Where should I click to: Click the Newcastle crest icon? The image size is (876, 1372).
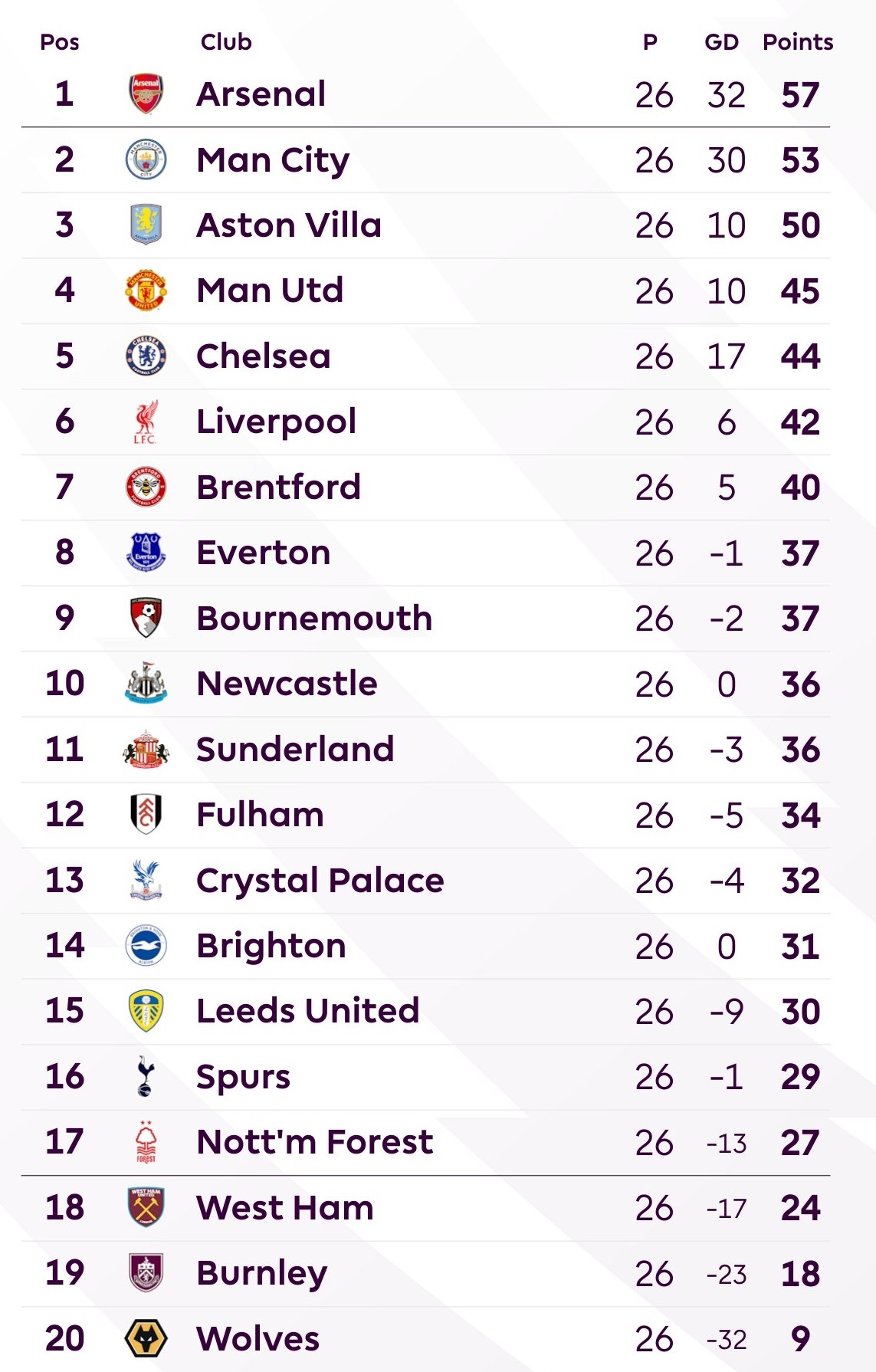click(146, 684)
